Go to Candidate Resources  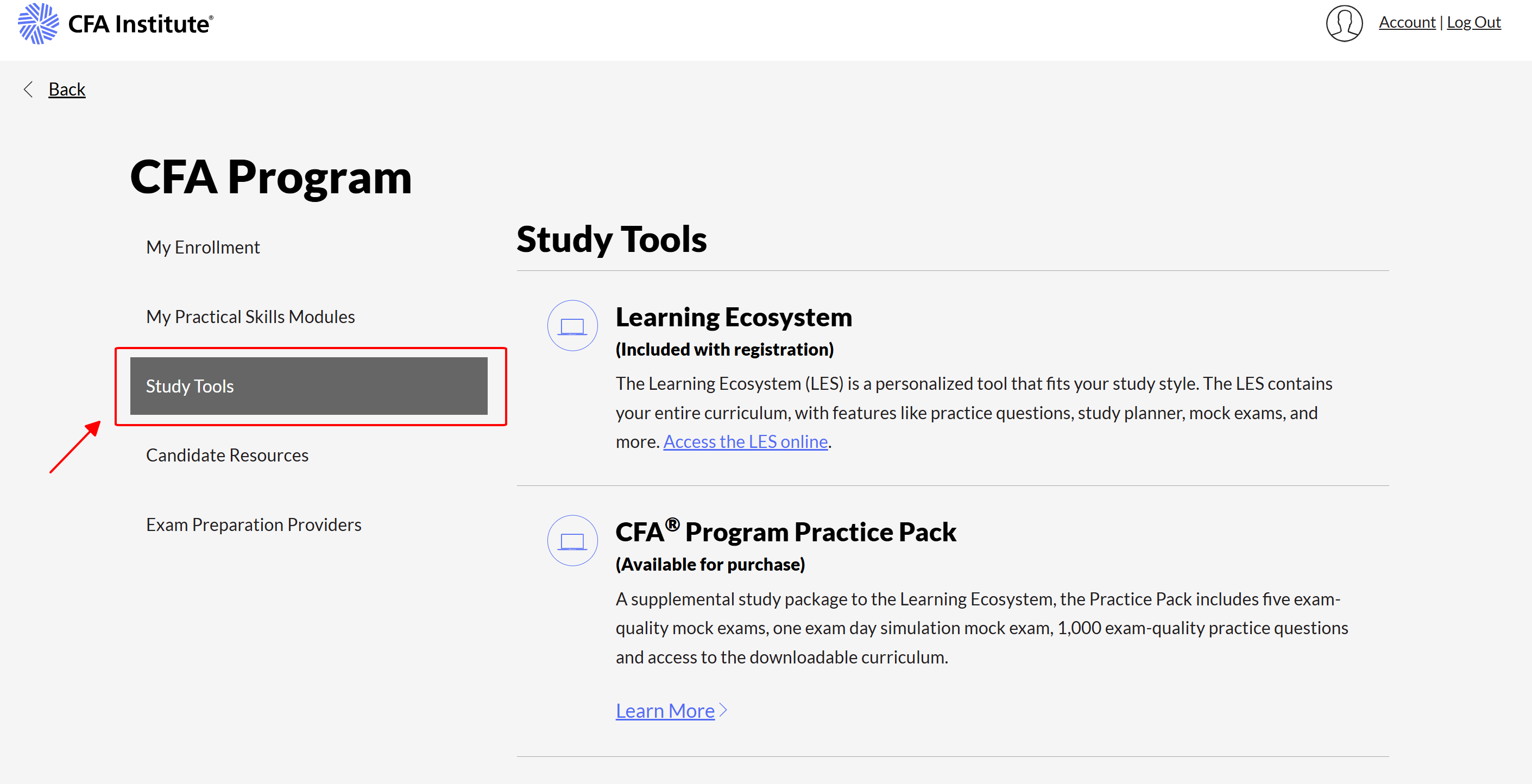(227, 456)
